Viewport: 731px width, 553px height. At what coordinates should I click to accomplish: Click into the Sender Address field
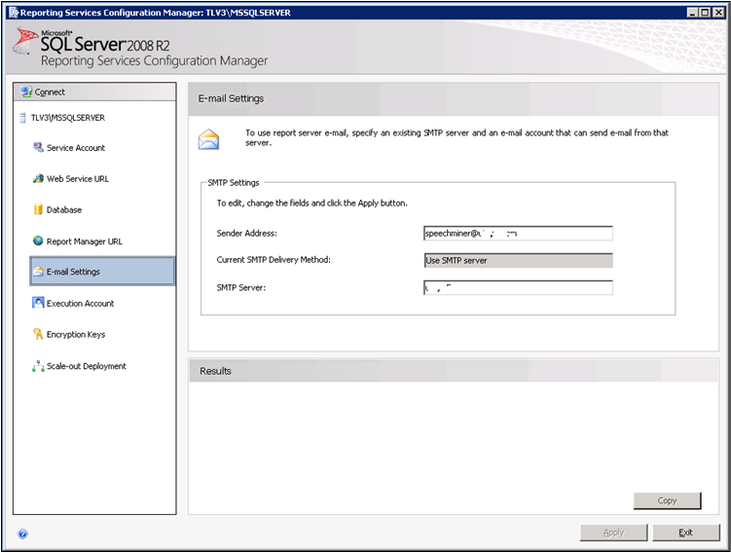[x=518, y=233]
